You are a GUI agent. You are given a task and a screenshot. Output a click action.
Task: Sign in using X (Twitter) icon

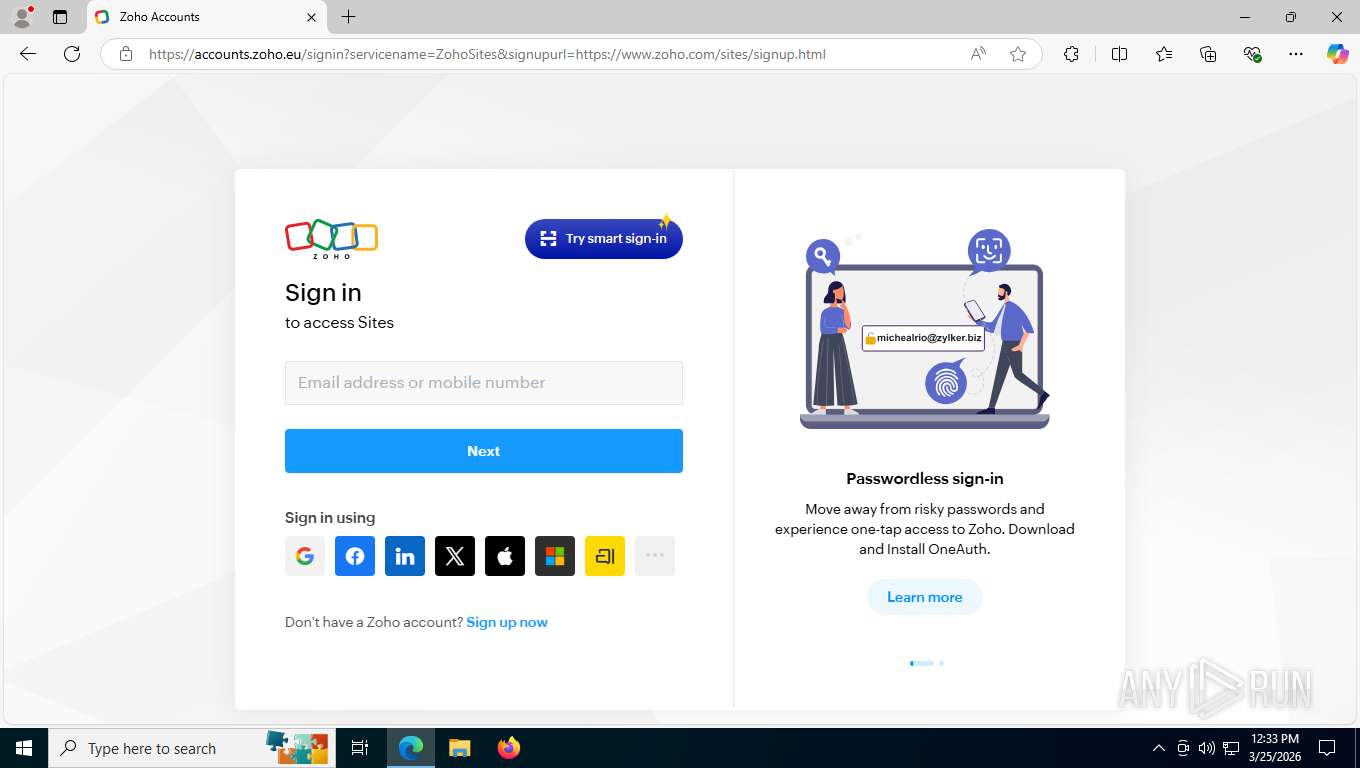pos(455,556)
